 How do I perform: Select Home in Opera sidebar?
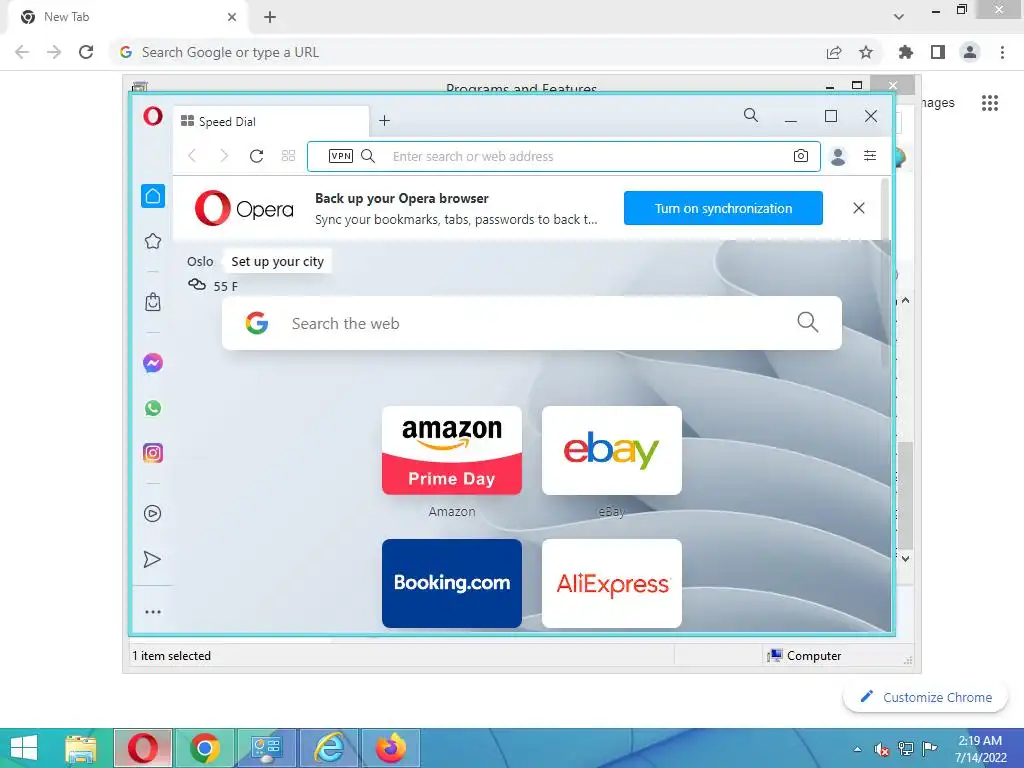tap(153, 196)
